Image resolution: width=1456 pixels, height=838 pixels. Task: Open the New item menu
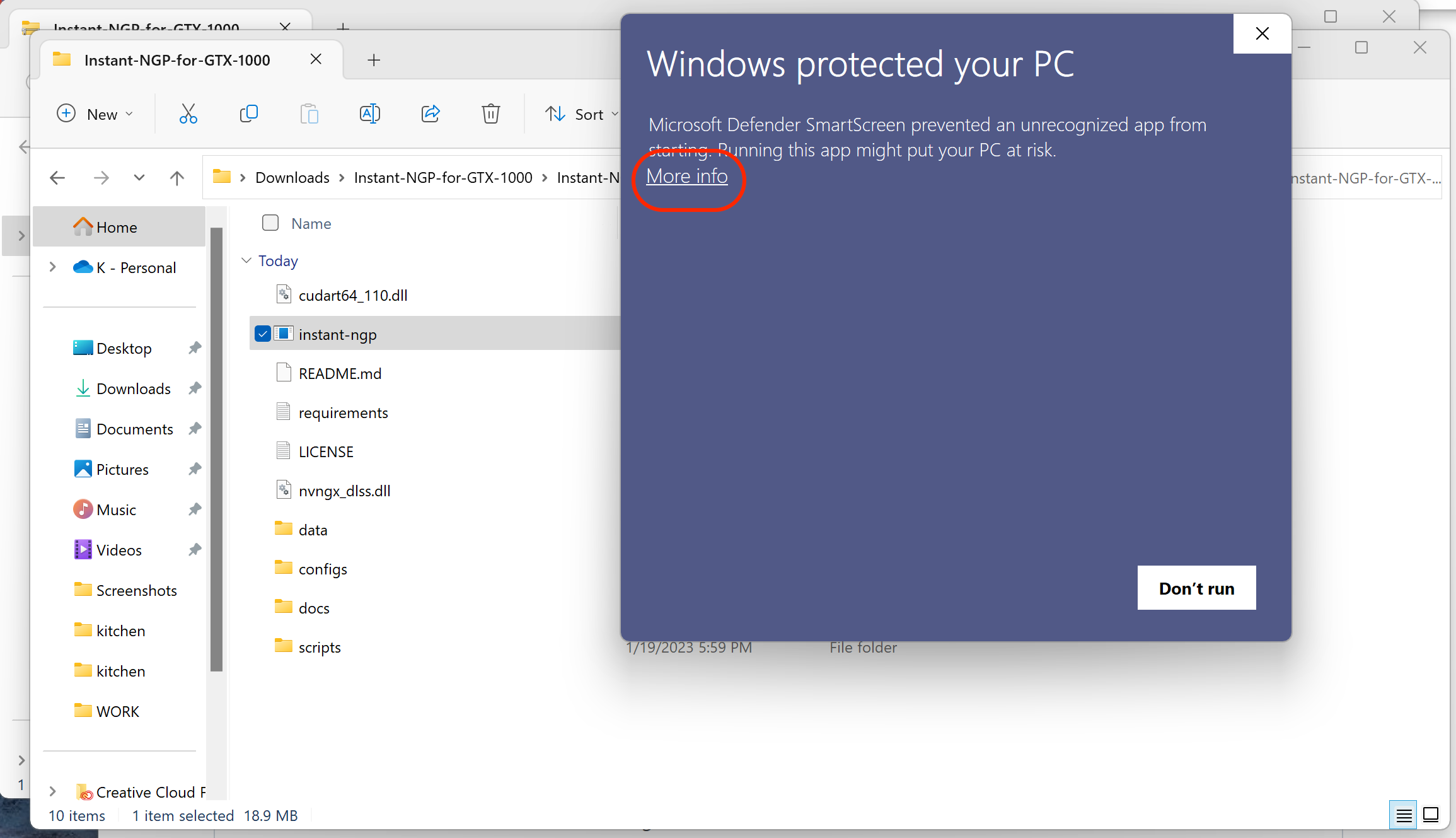pos(95,114)
